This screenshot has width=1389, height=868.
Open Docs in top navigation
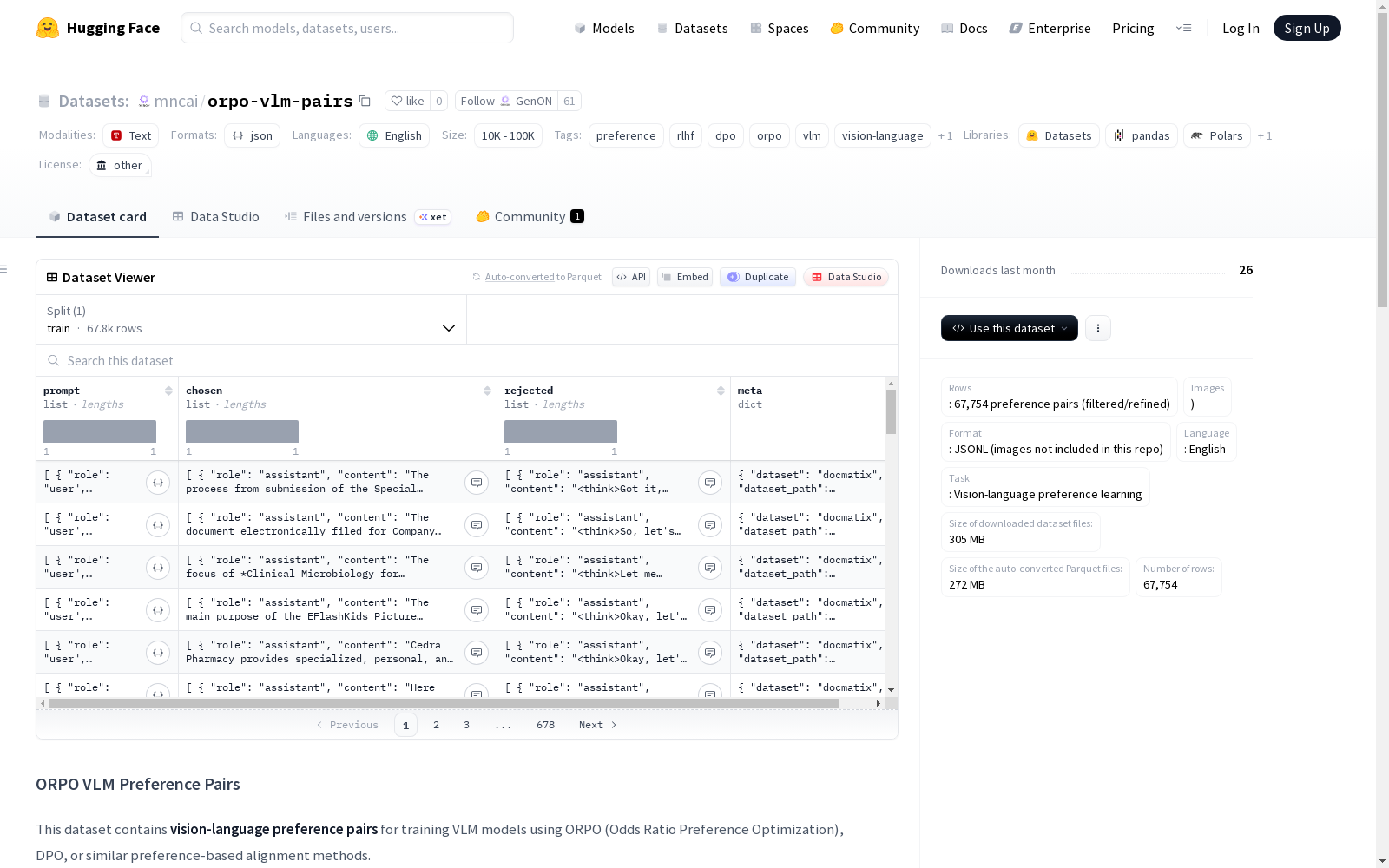tap(964, 29)
